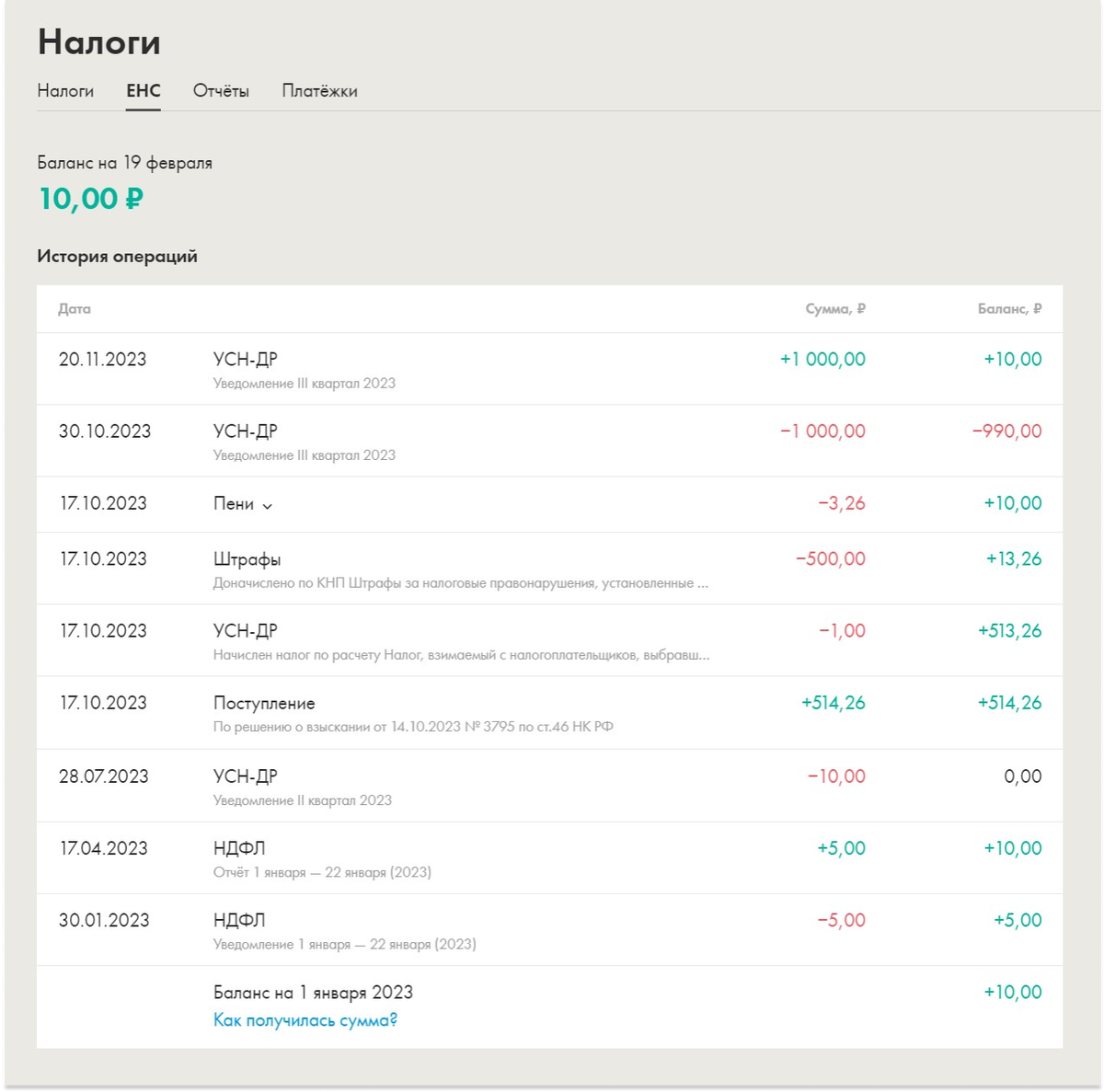The width and height of the screenshot is (1104, 1092).
Task: Click the 'Как получилась сумма?' link
Action: [x=305, y=1019]
